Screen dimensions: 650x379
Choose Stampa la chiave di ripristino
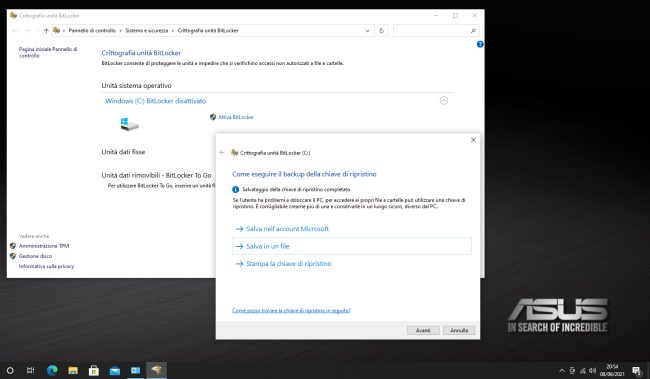point(289,263)
